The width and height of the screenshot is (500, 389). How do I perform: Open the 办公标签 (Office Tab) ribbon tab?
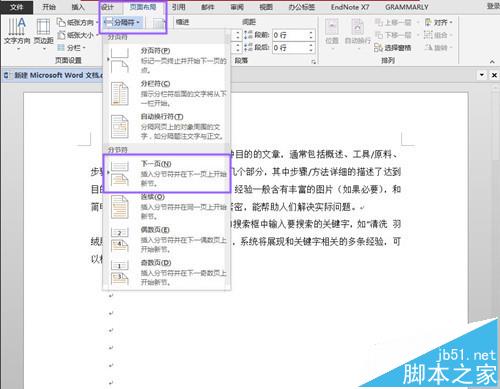(301, 7)
